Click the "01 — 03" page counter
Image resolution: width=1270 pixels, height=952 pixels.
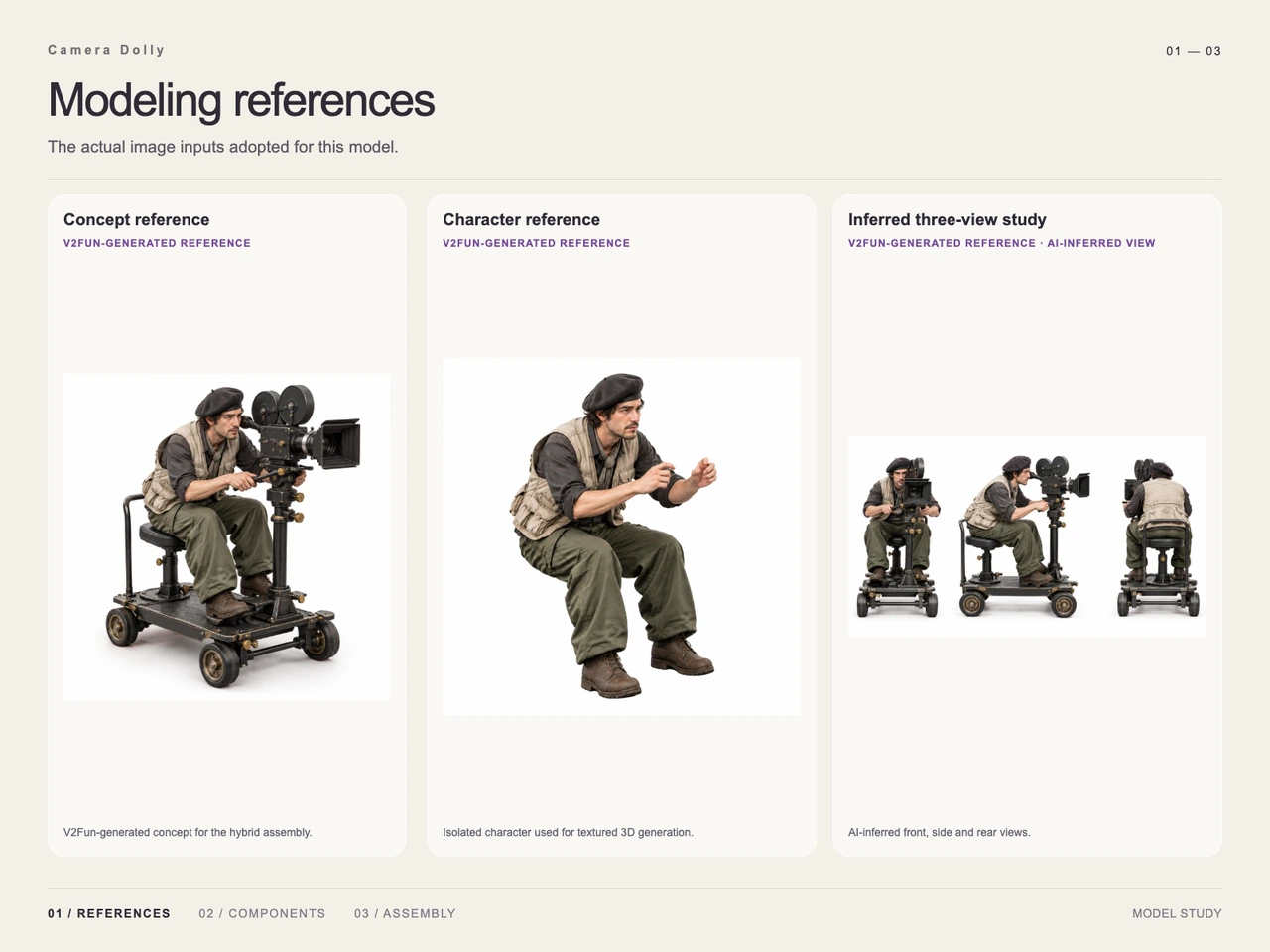[x=1194, y=51]
